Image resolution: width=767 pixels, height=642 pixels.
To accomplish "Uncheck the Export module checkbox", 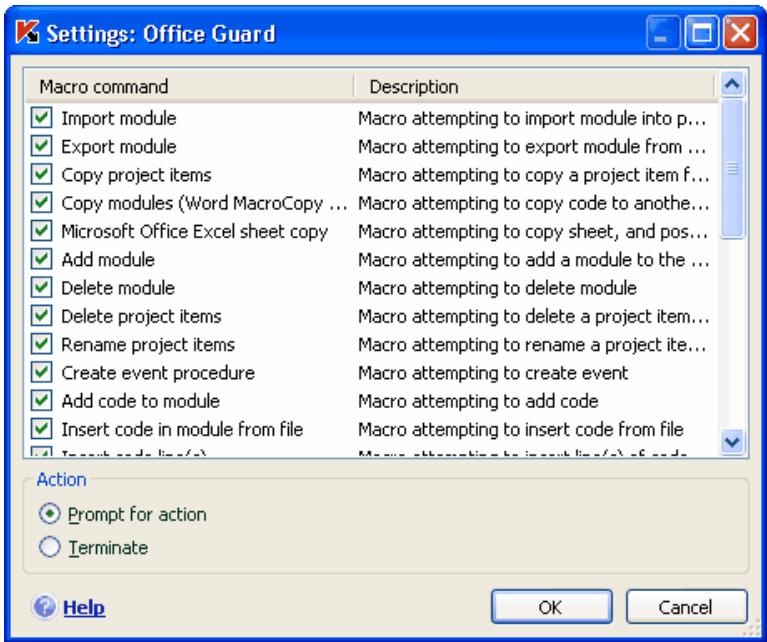I will 42,146.
